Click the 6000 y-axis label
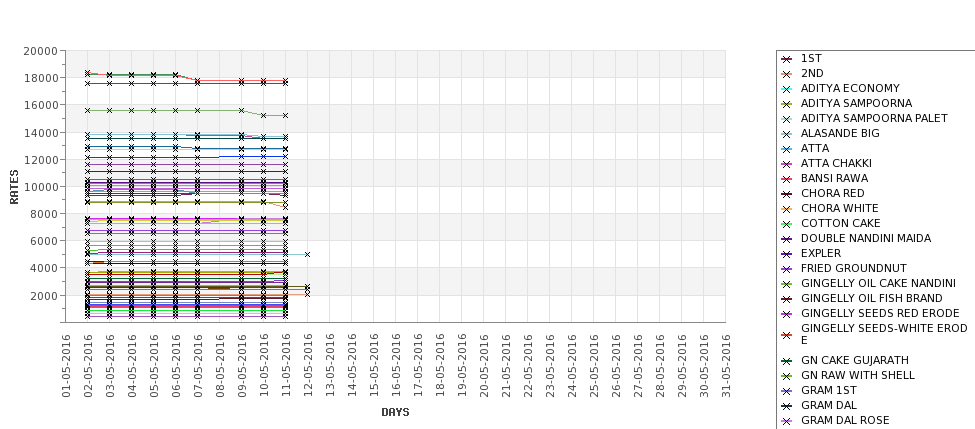 44,241
